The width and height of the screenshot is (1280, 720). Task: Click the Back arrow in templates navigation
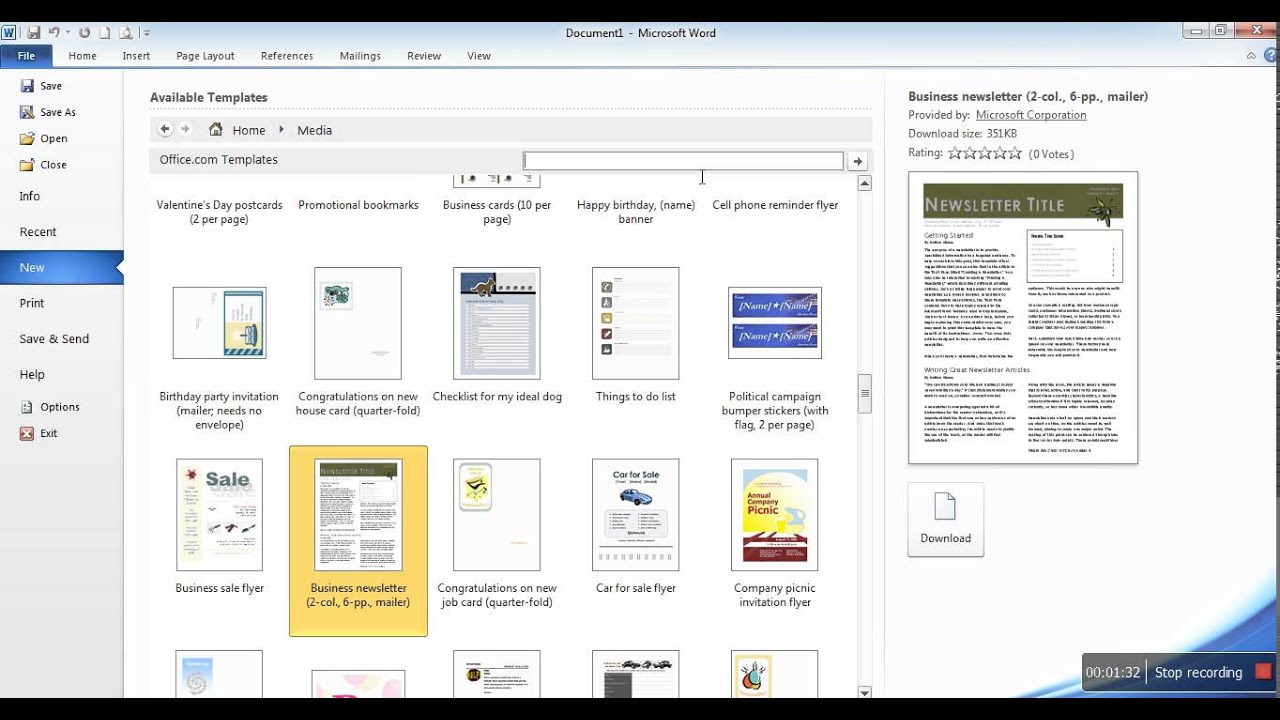(x=165, y=129)
